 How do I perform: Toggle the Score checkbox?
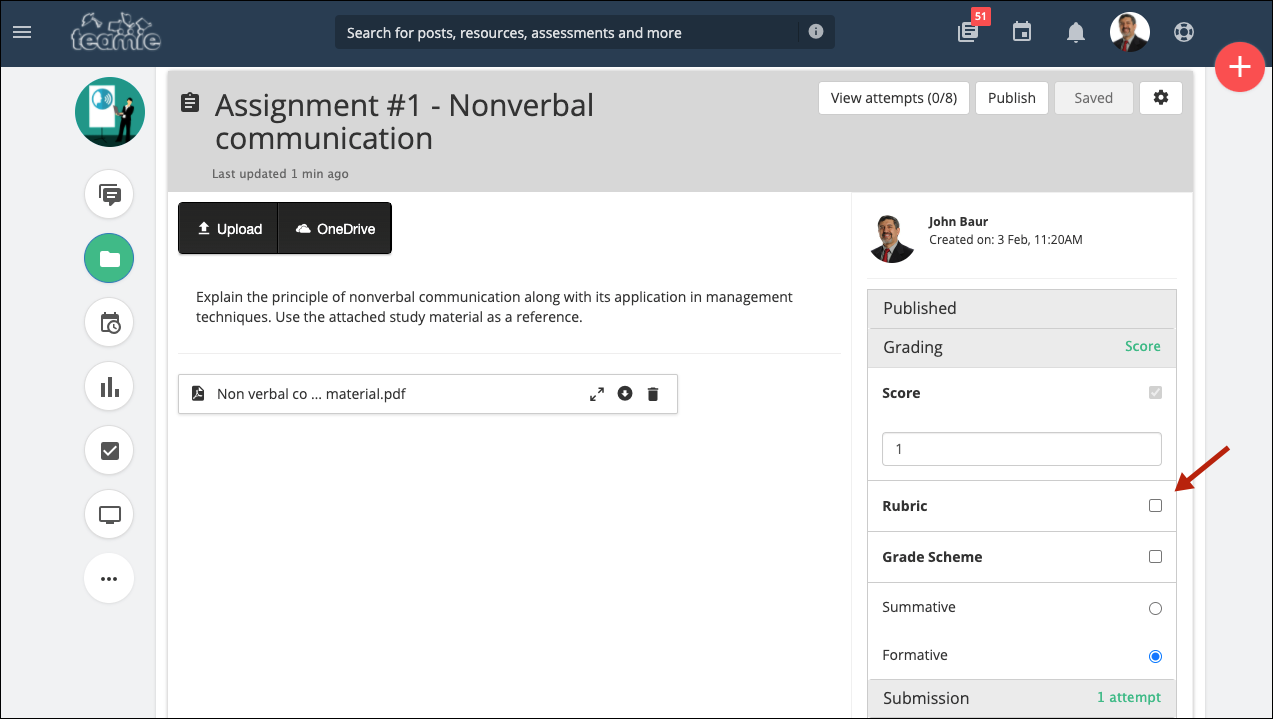(1155, 393)
